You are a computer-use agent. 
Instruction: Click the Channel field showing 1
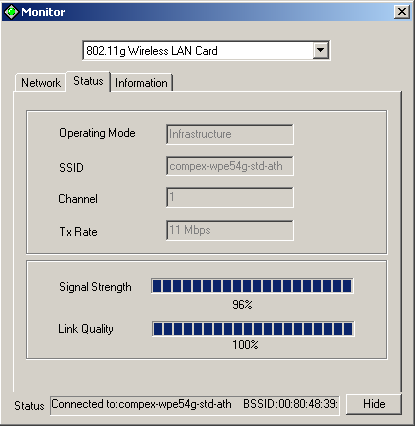[230, 197]
